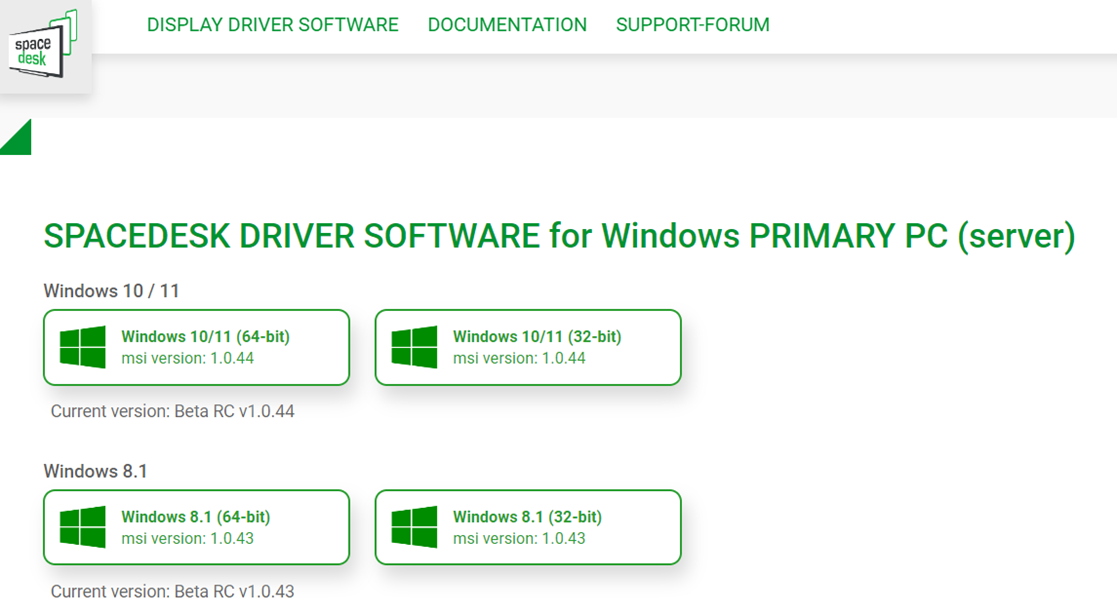Open the Documentation menu item
This screenshot has width=1117, height=615.
point(507,25)
